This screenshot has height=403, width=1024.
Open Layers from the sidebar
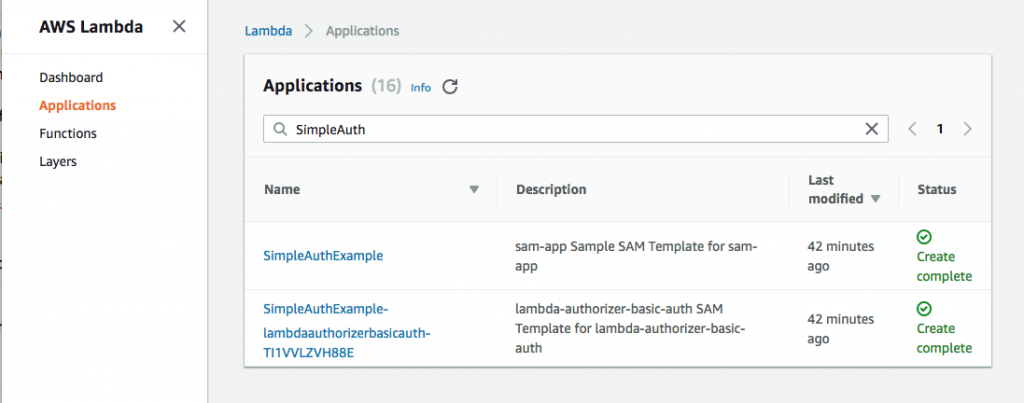click(58, 161)
